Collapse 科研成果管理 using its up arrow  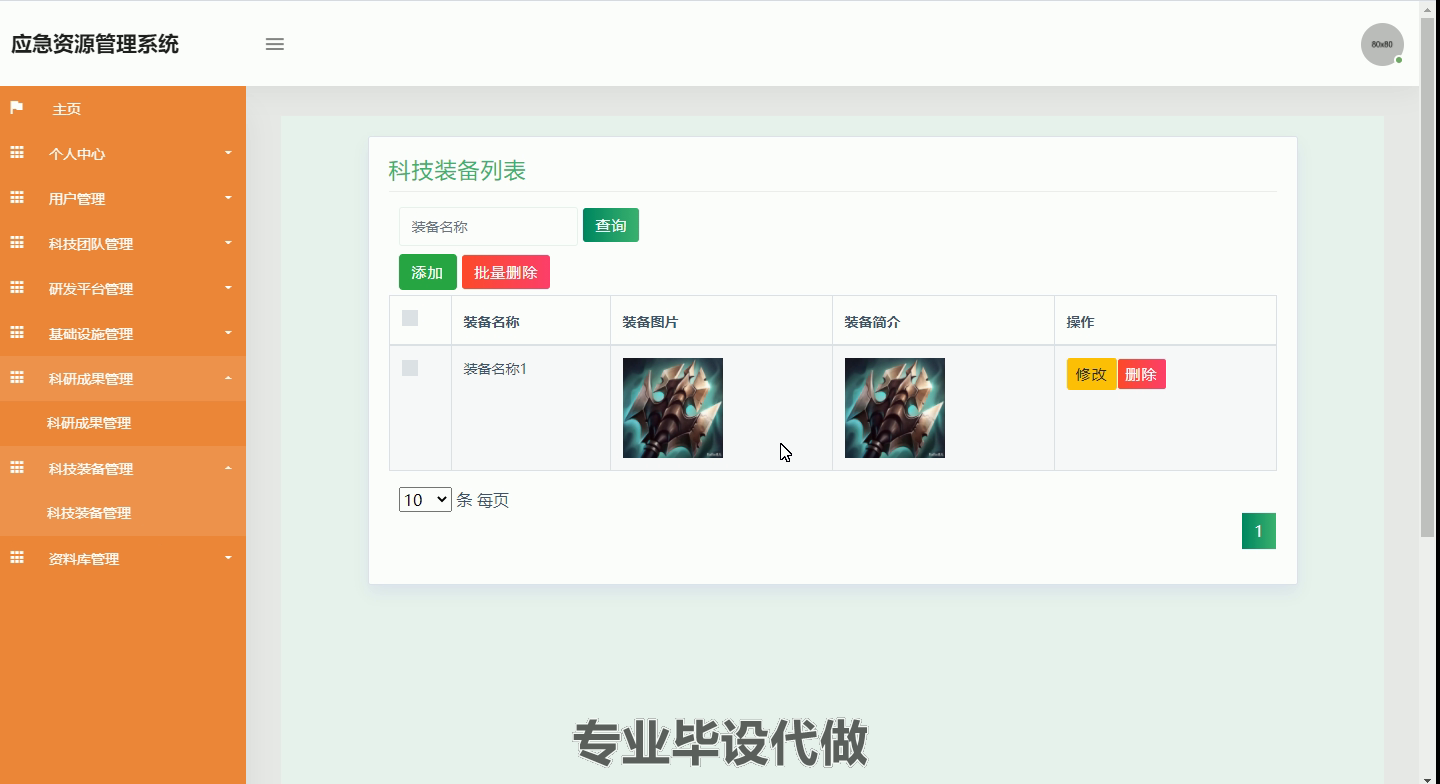228,378
